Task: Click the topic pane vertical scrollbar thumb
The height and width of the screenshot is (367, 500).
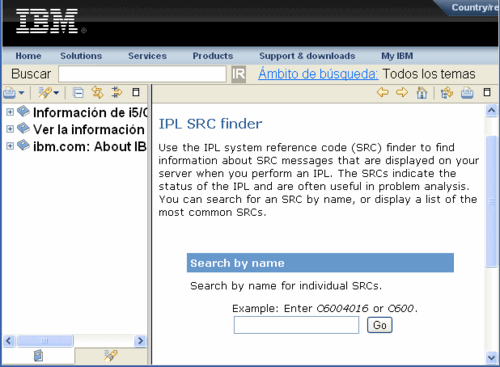Action: tap(492, 201)
